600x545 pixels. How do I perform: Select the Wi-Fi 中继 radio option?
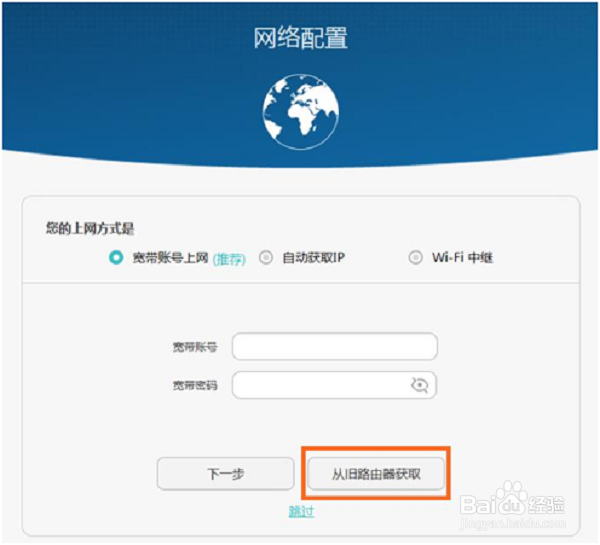coord(416,258)
